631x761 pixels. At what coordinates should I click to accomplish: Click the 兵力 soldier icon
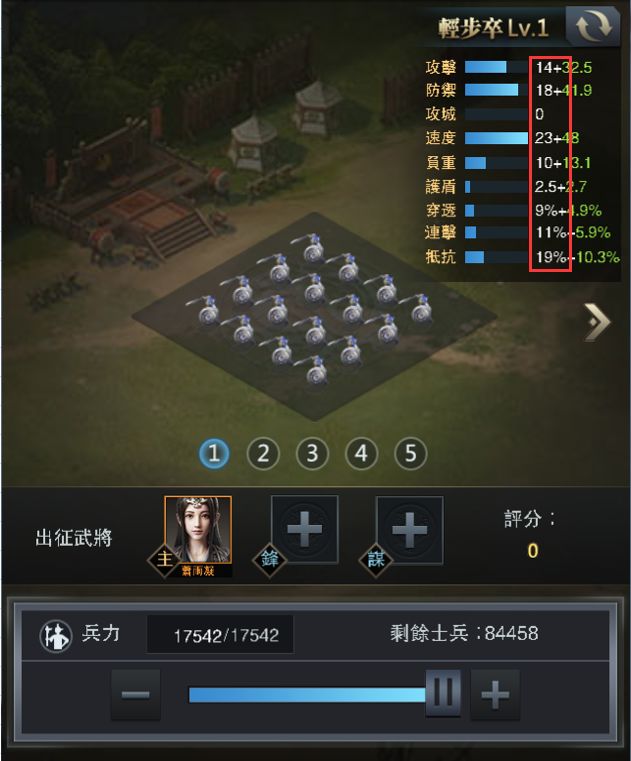pyautogui.click(x=56, y=635)
